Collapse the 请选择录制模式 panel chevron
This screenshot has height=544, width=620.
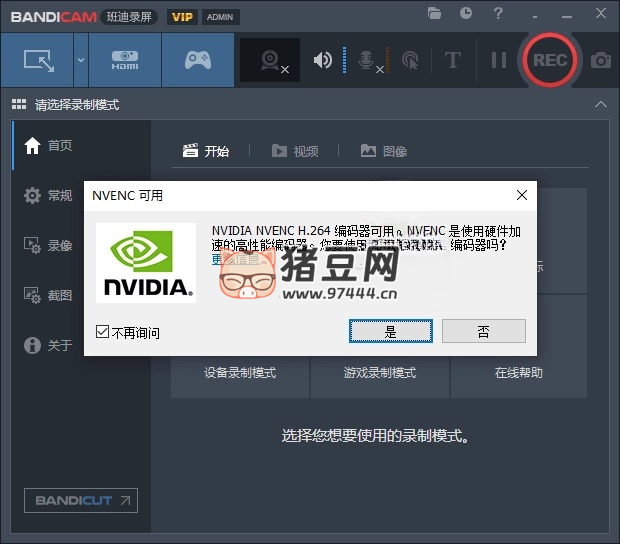[x=600, y=104]
